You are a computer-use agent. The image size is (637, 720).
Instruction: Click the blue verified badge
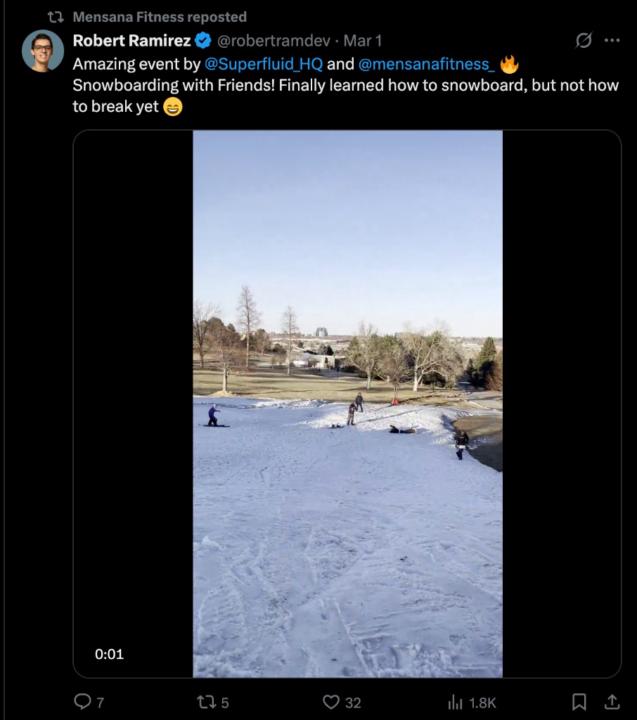pos(202,41)
